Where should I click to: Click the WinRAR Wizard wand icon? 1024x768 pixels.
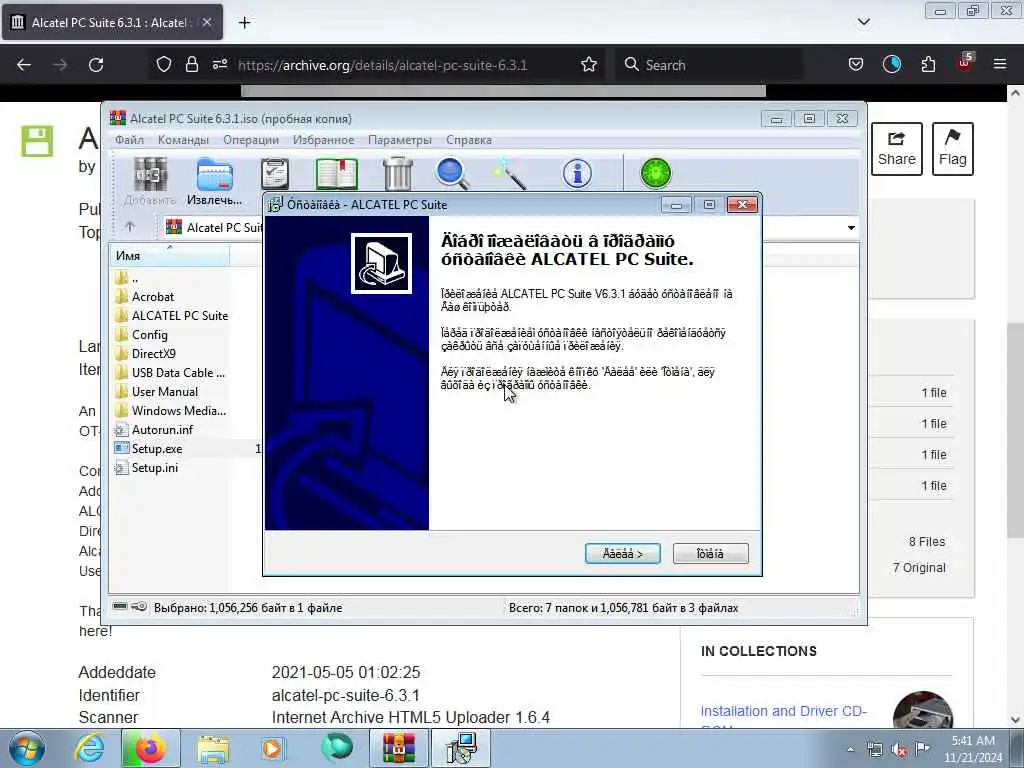point(509,175)
